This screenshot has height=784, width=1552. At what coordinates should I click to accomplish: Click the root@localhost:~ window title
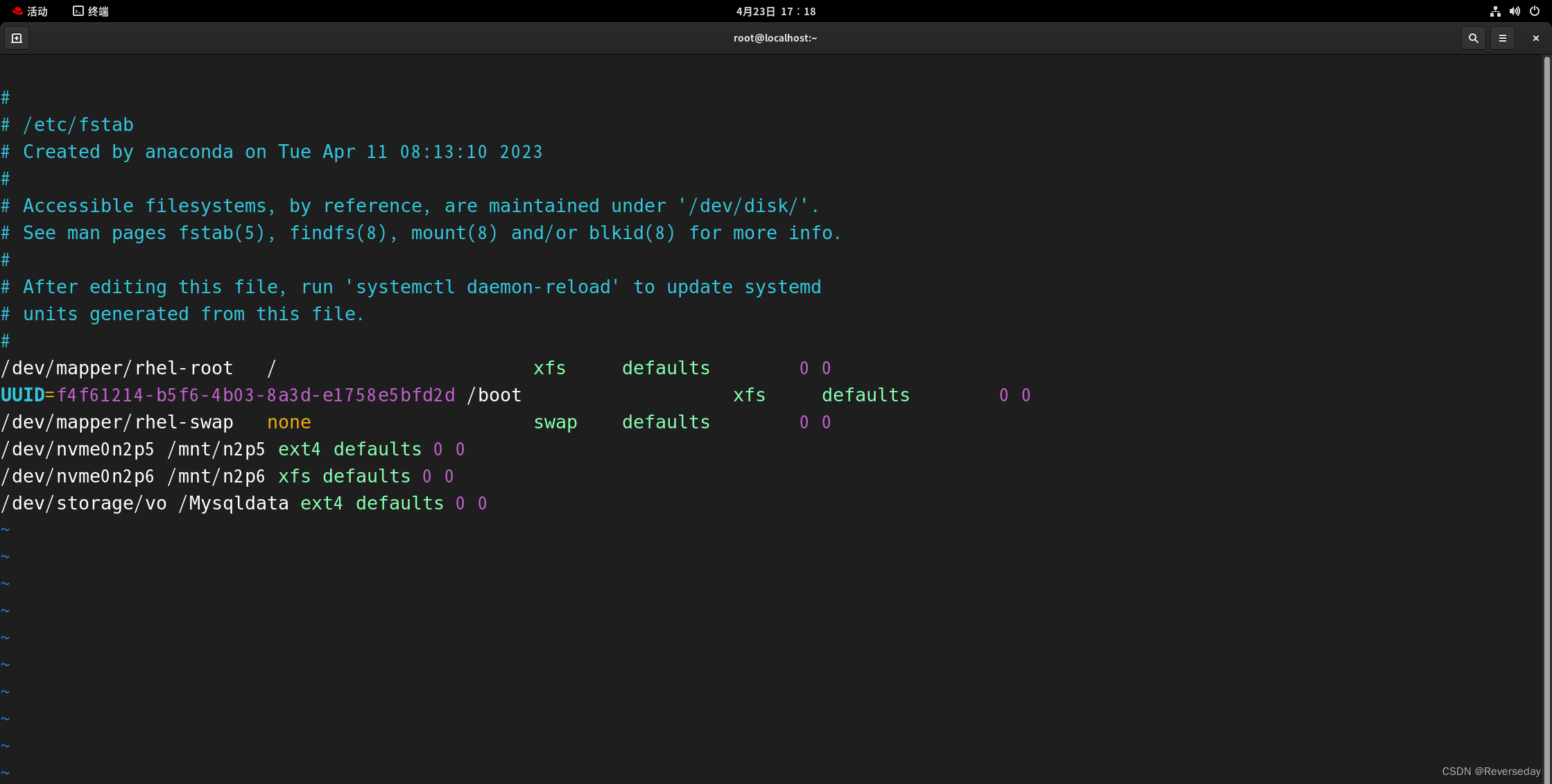pos(775,38)
